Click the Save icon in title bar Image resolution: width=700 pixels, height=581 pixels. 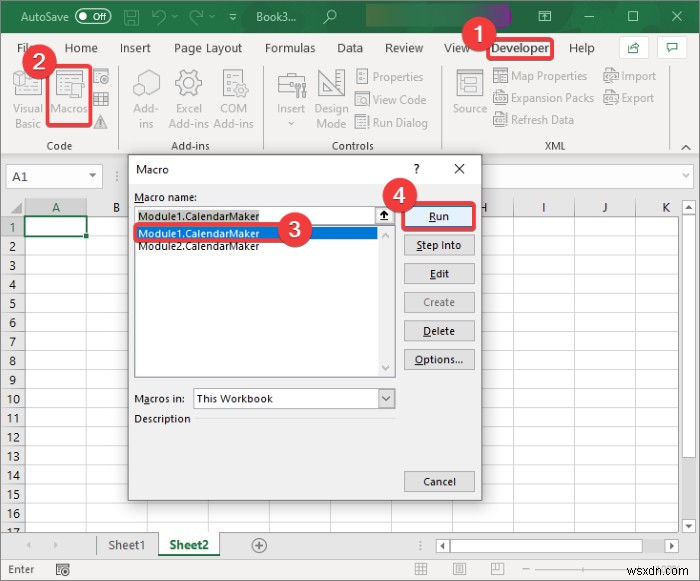click(131, 17)
